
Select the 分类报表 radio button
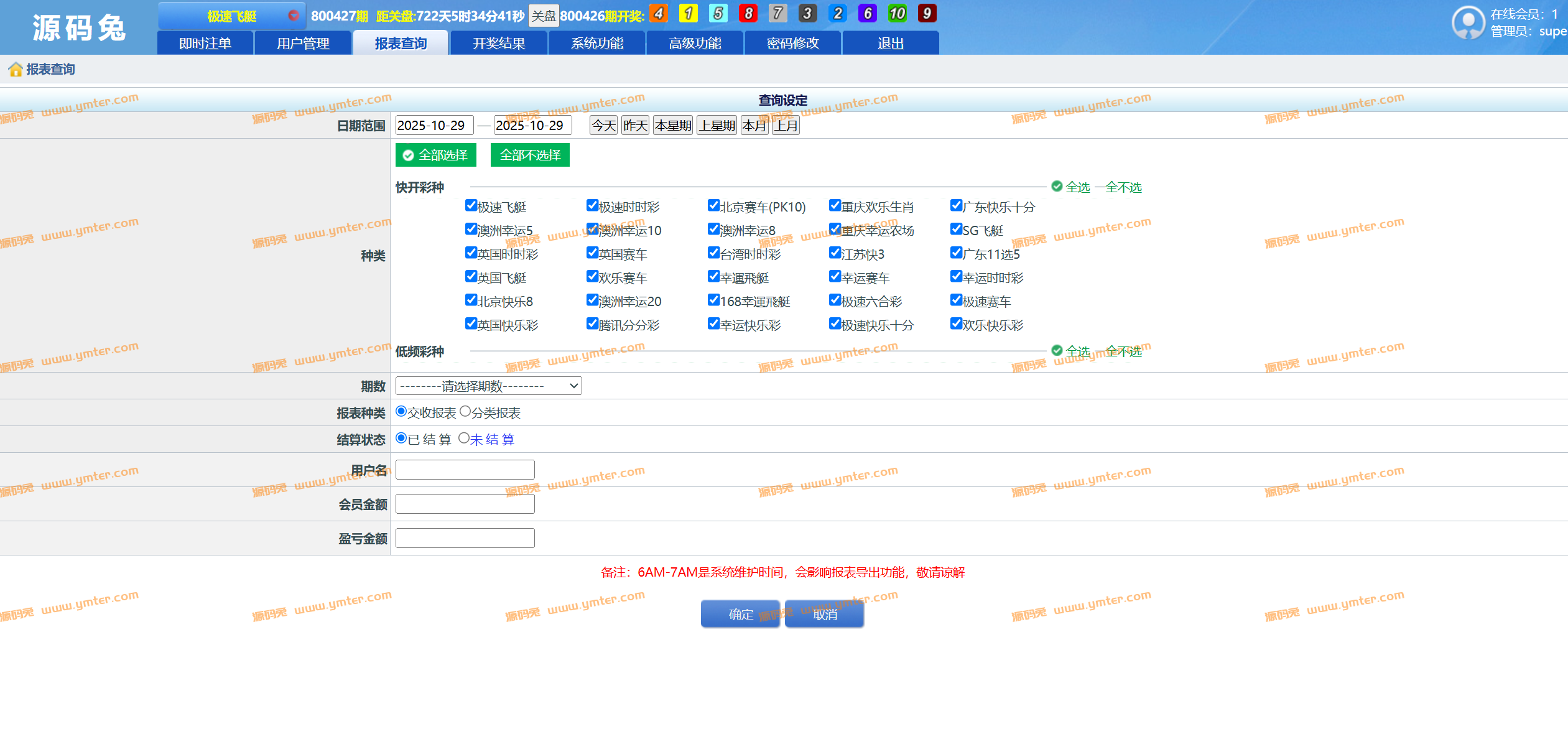tap(465, 412)
